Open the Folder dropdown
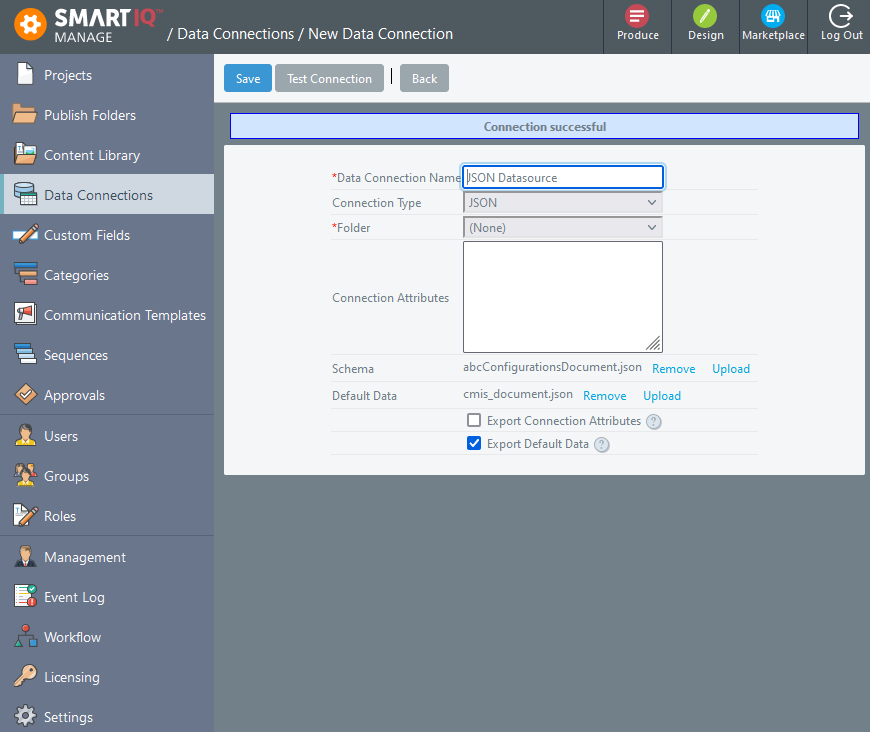The image size is (870, 732). tap(563, 228)
